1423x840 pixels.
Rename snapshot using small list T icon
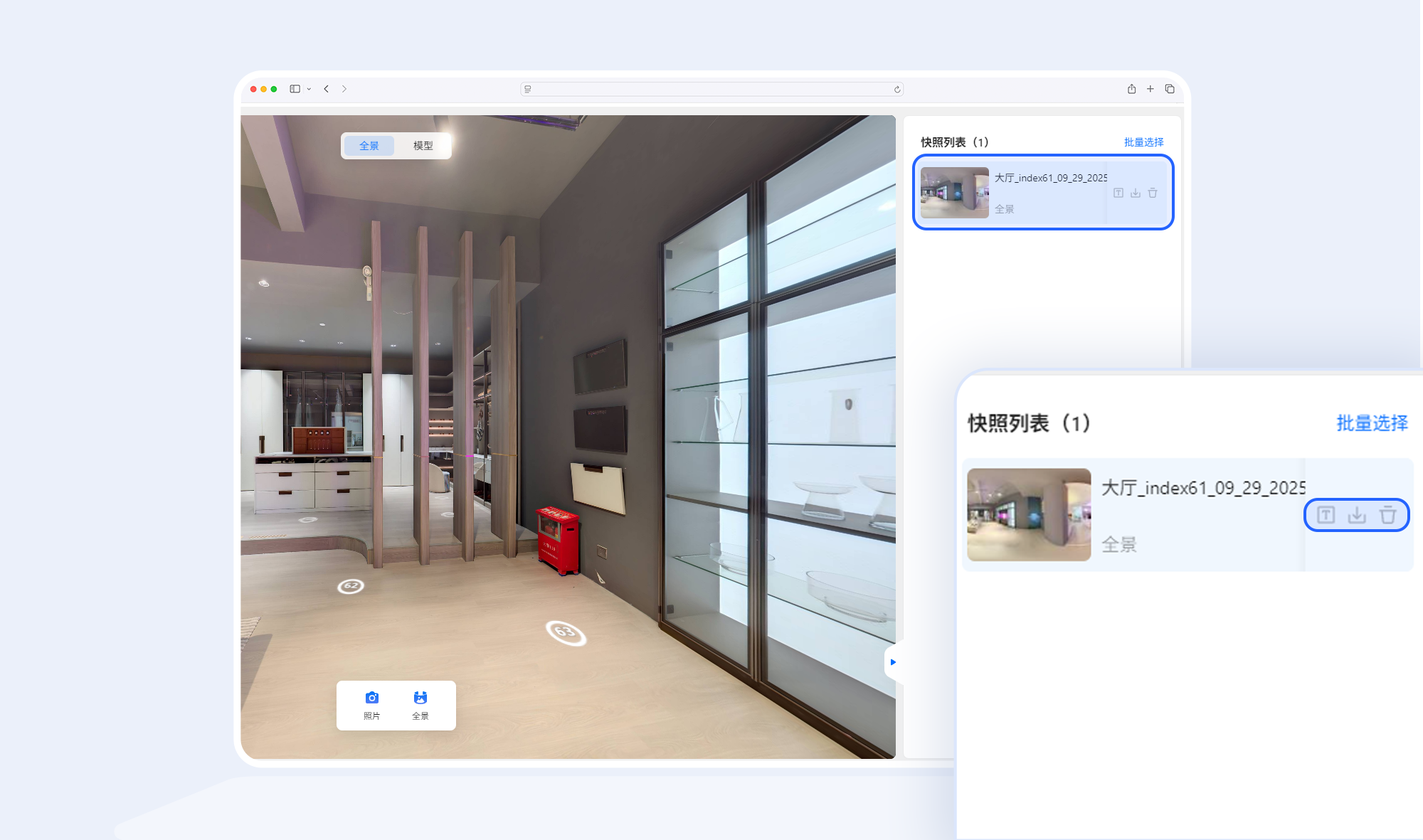(x=1118, y=193)
